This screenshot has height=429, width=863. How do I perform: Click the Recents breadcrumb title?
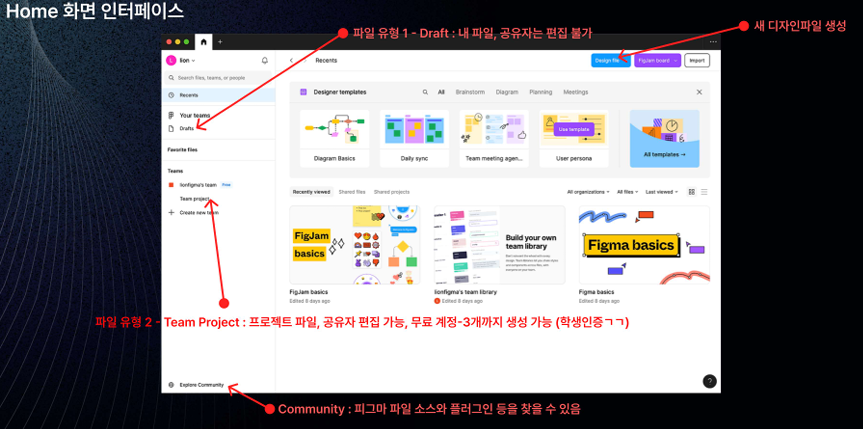pyautogui.click(x=326, y=61)
